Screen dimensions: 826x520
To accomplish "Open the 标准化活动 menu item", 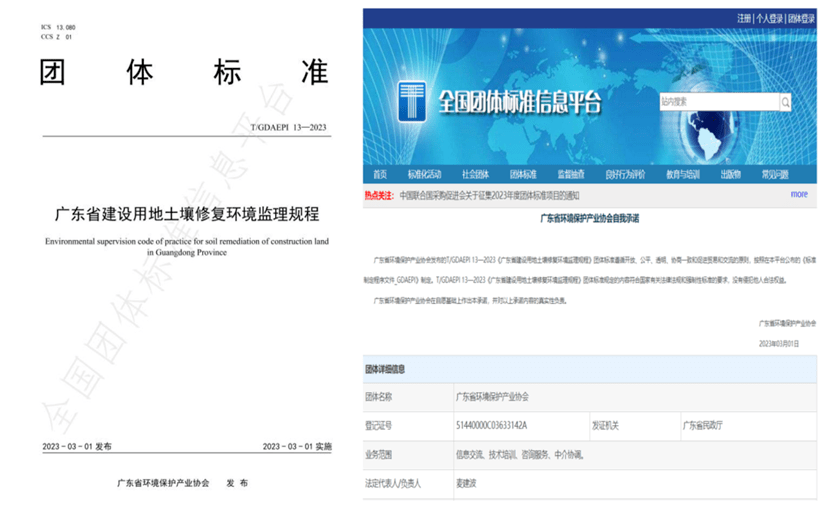I will click(x=424, y=174).
